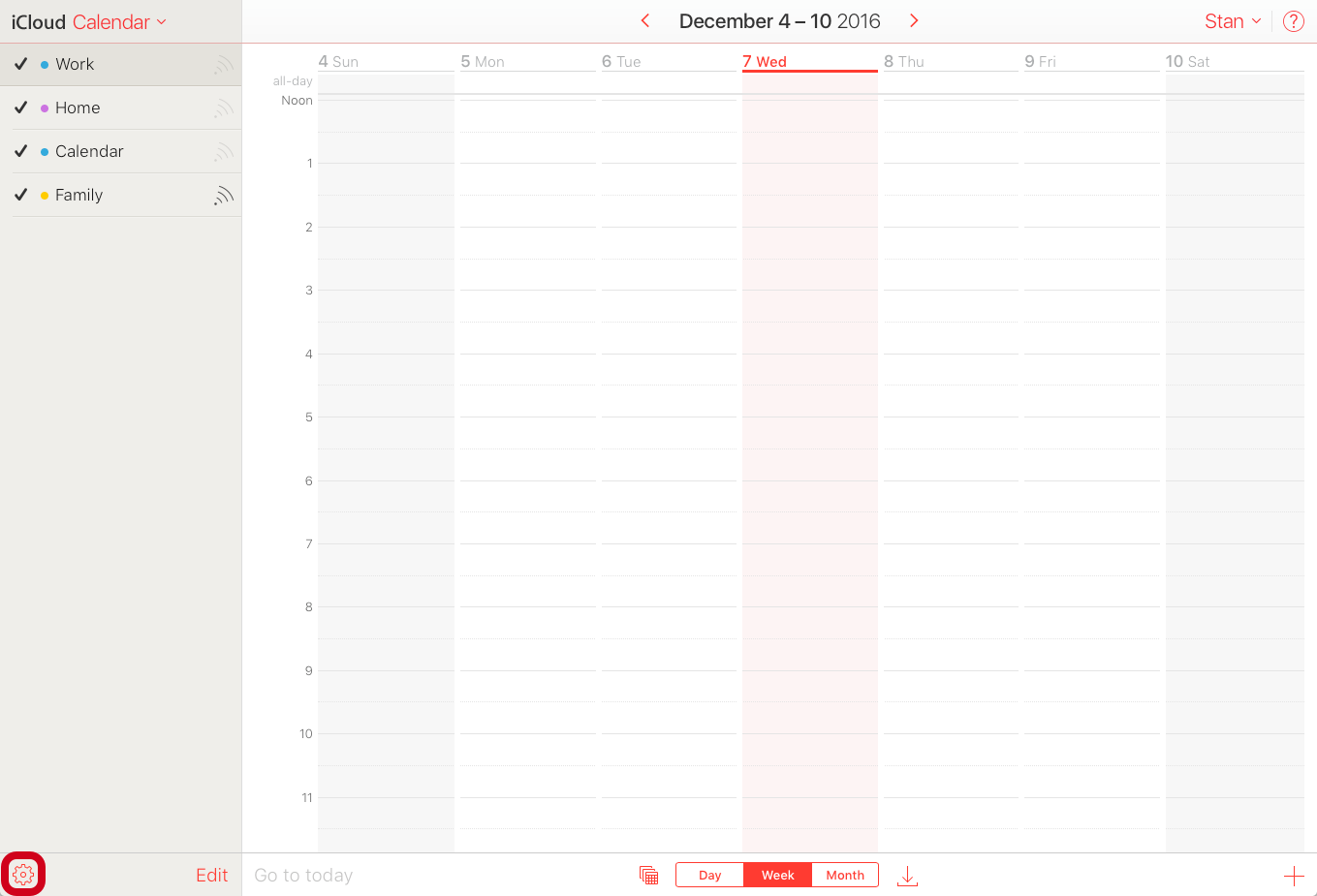
Task: Click the download/export arrow in bottom bar
Action: tap(907, 875)
